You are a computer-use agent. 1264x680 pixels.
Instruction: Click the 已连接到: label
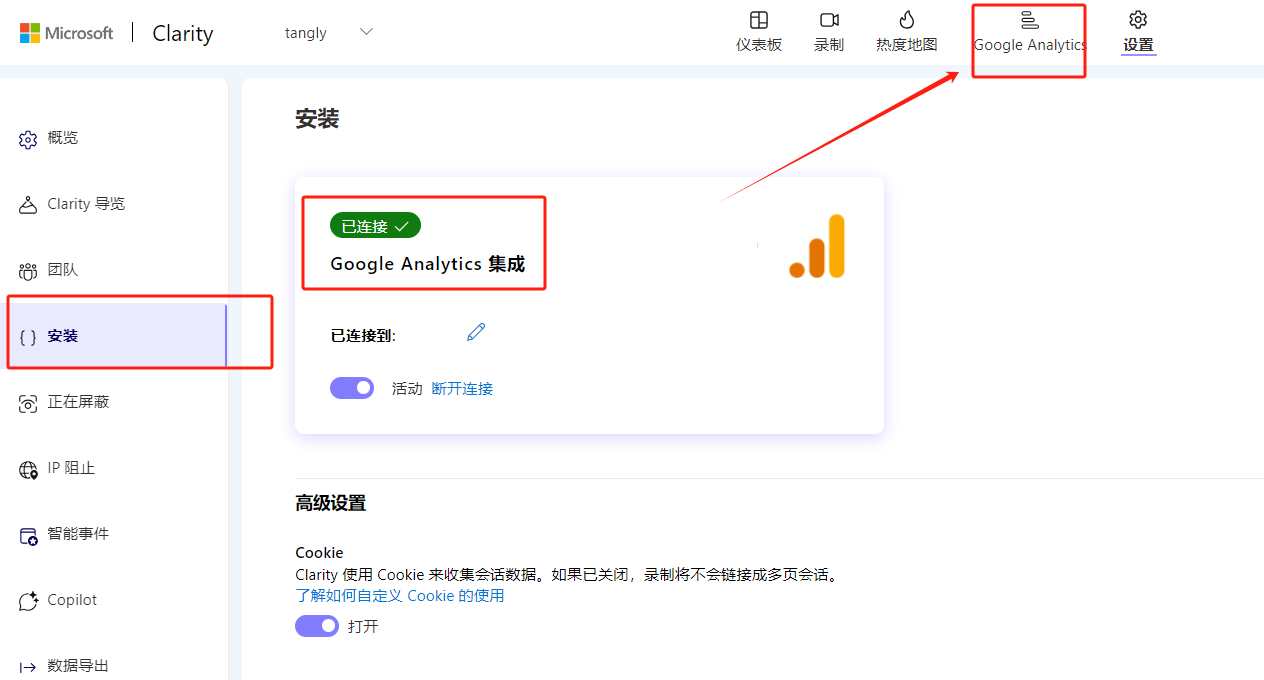pos(363,336)
